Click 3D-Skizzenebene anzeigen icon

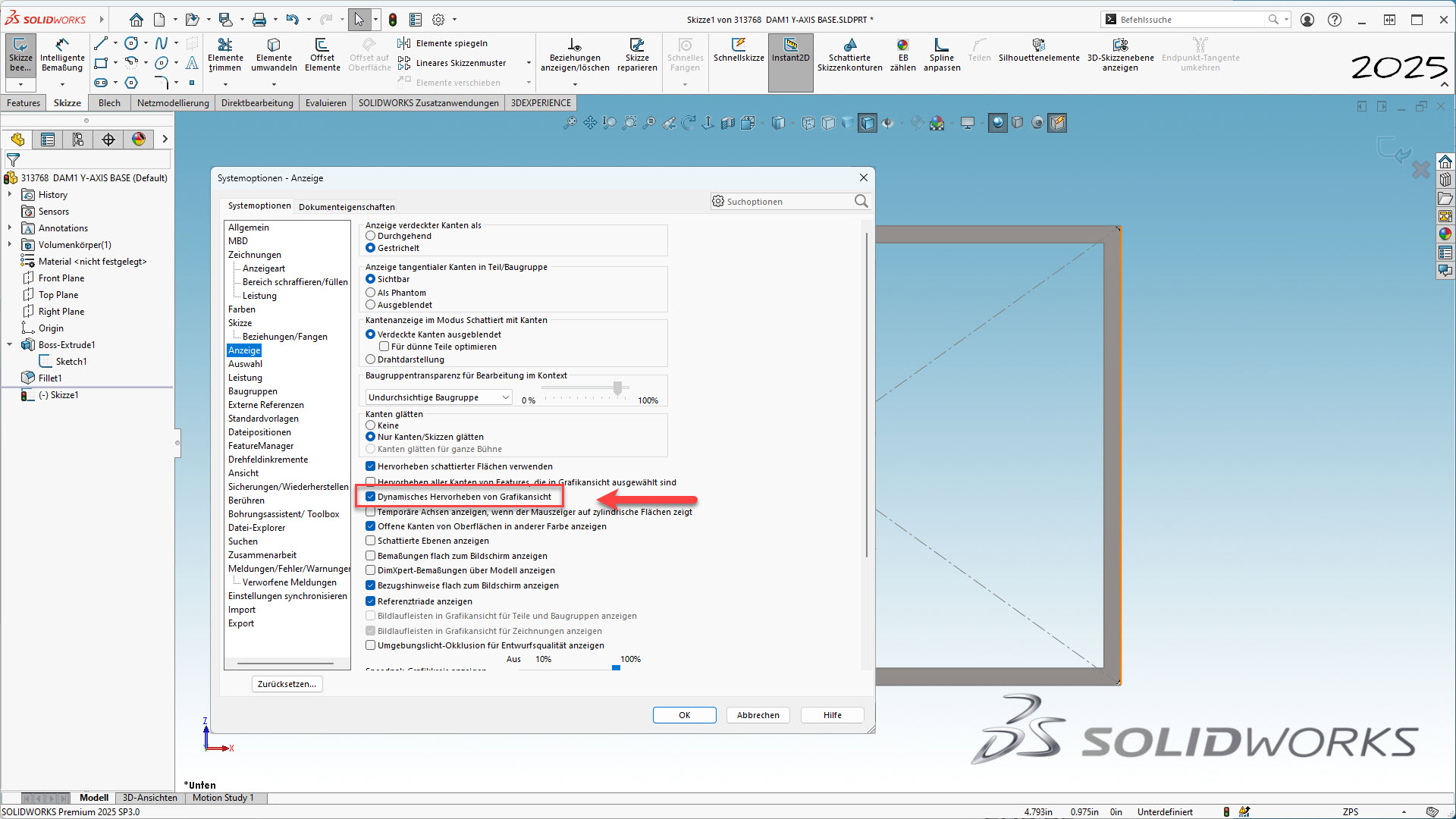click(1120, 54)
